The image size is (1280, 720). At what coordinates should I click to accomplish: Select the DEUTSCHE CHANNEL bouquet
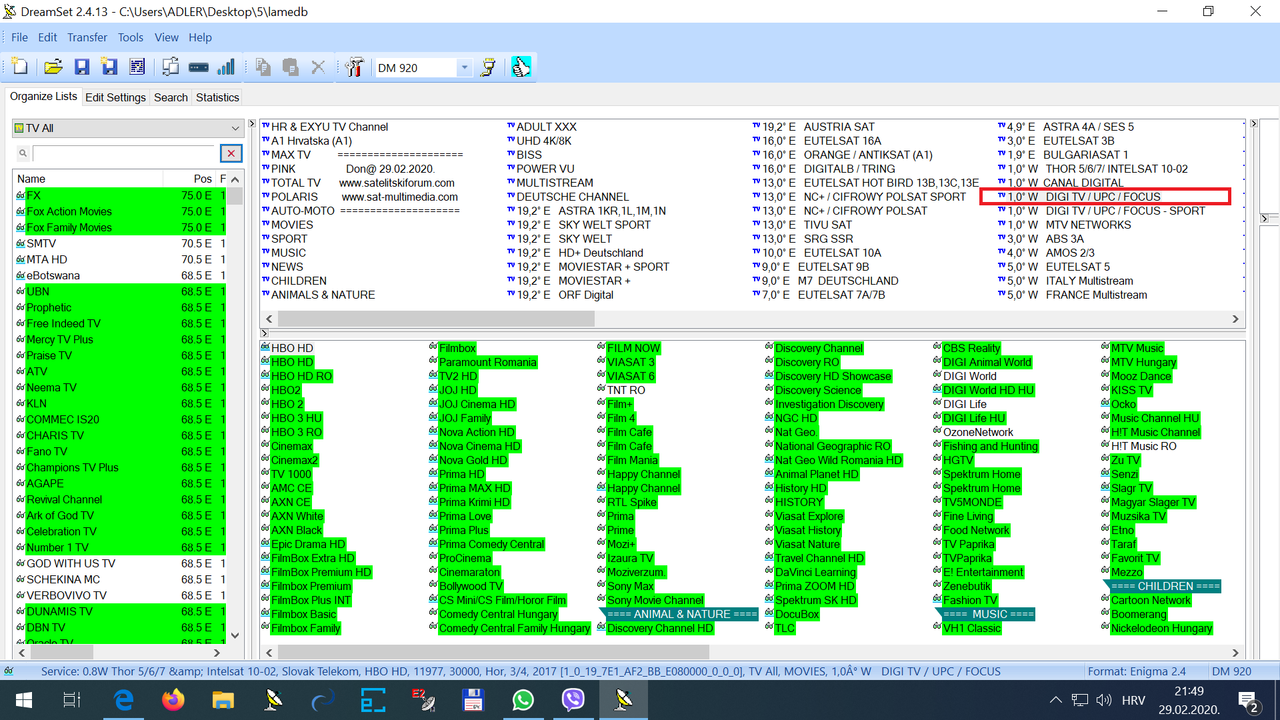(568, 197)
